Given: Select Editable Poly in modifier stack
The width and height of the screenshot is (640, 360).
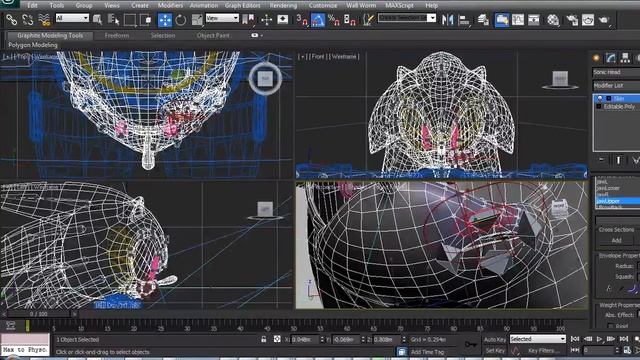Looking at the screenshot, I should click(x=620, y=107).
